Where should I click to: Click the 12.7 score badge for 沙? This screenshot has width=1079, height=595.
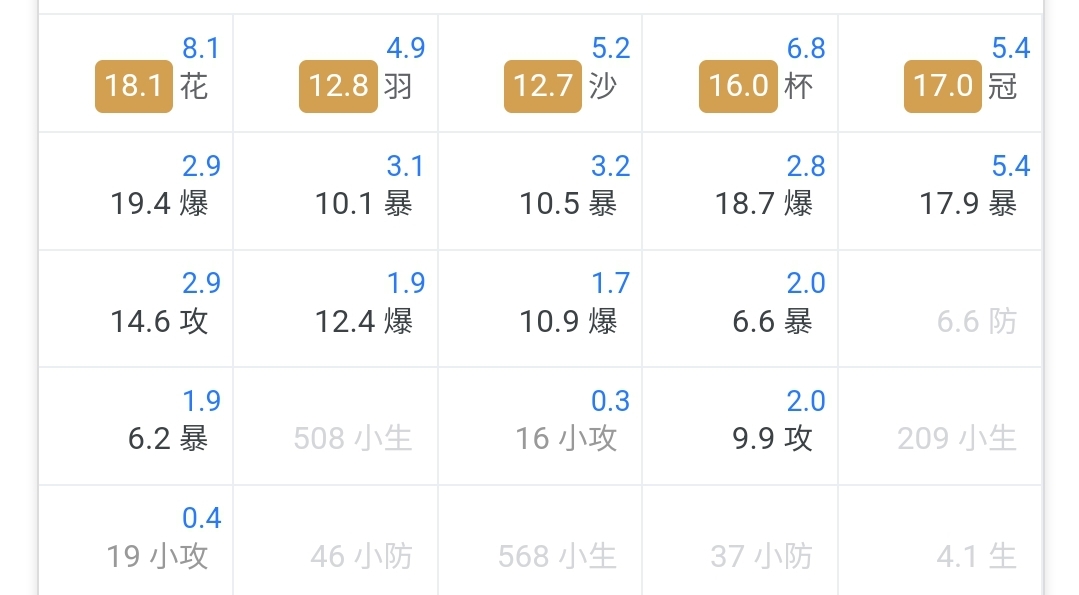(543, 86)
